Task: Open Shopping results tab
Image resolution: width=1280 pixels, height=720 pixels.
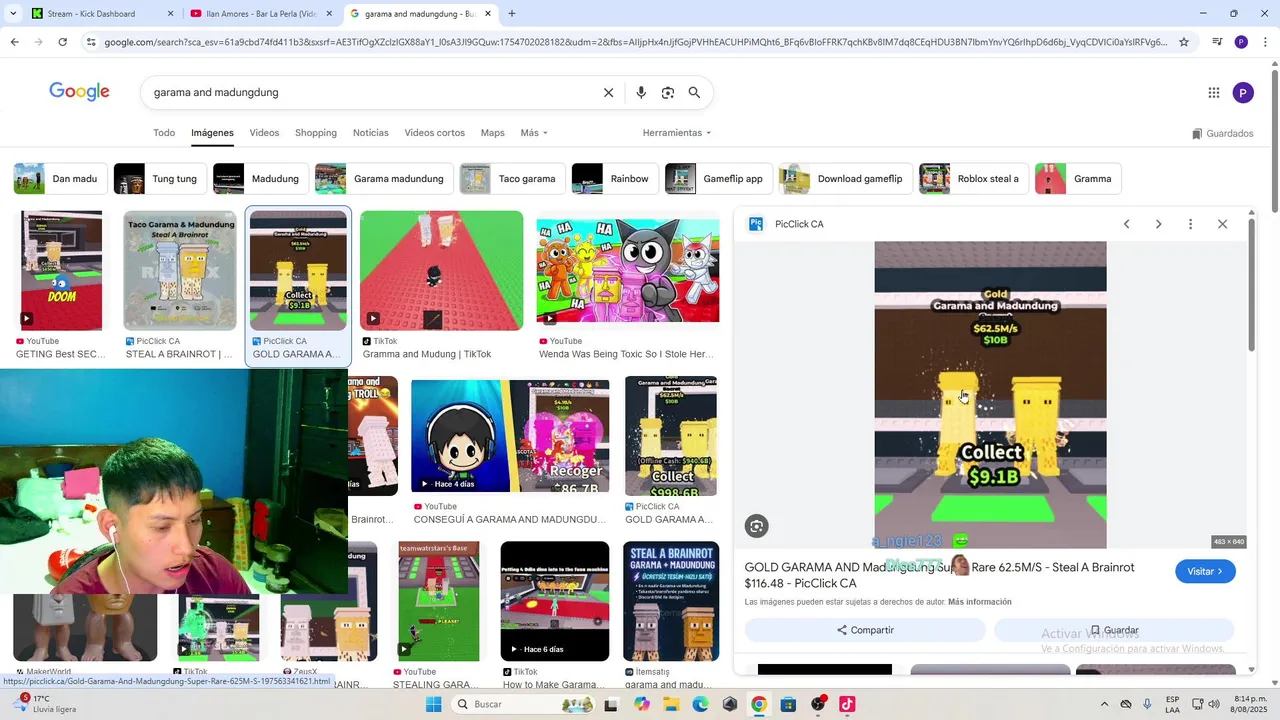Action: pos(316,133)
